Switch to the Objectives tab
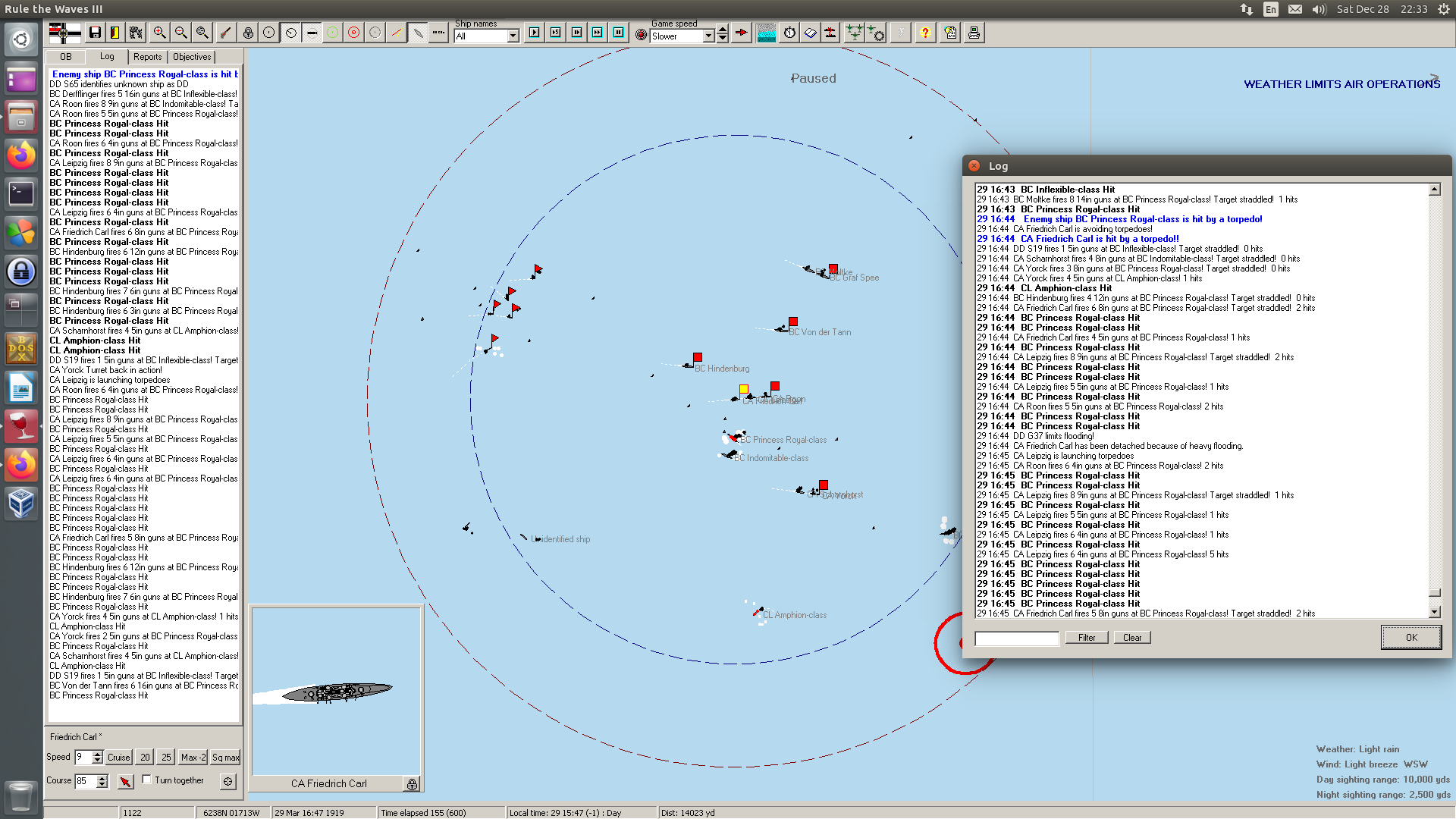 pyautogui.click(x=192, y=57)
